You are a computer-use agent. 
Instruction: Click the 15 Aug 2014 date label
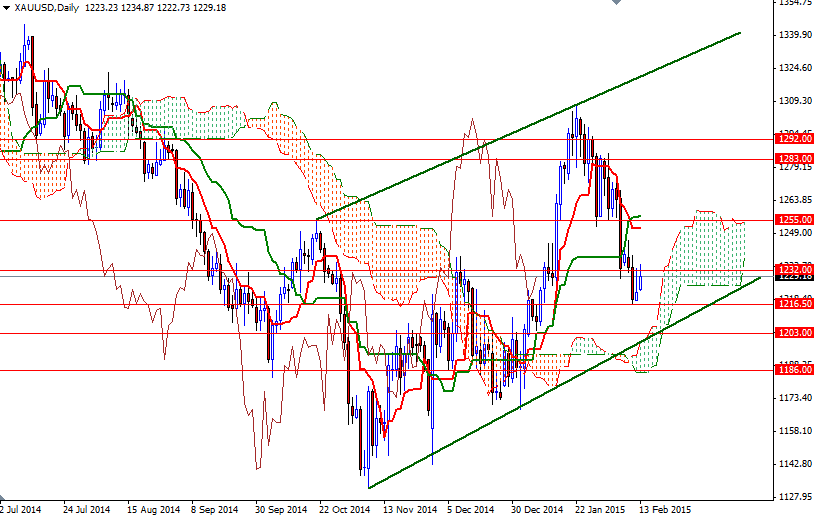click(153, 510)
